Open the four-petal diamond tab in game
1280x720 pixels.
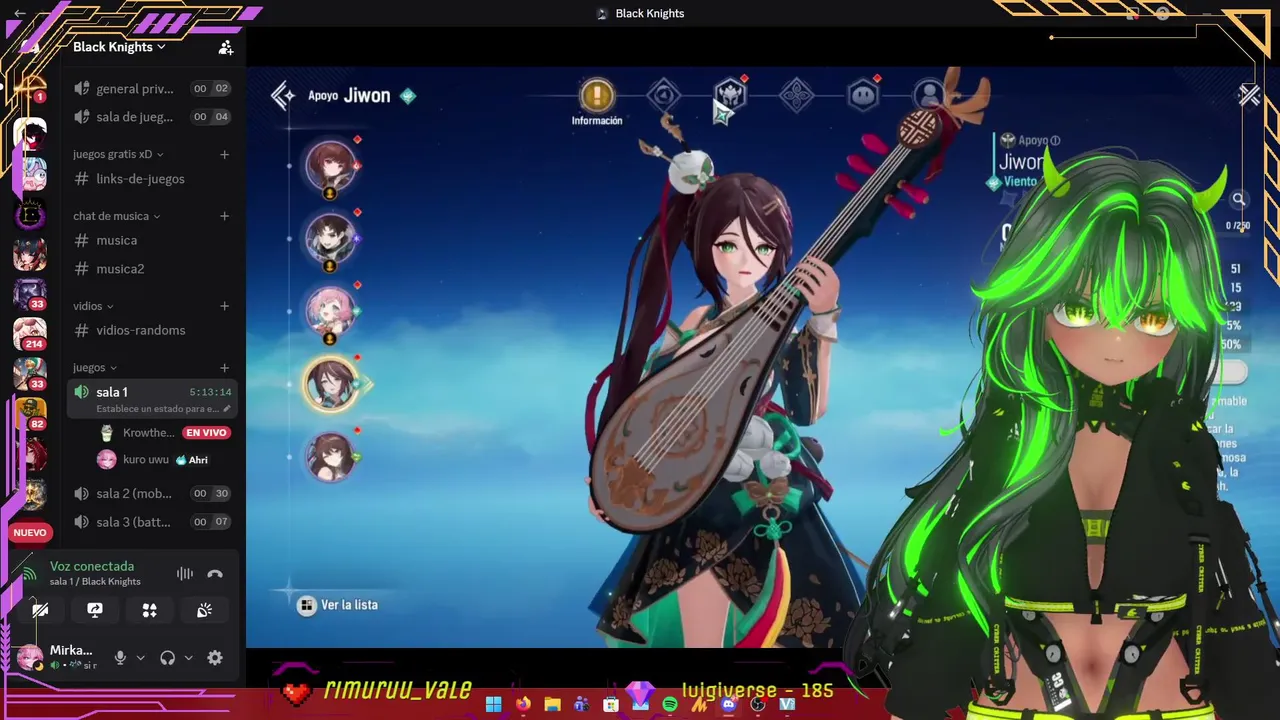(x=796, y=96)
